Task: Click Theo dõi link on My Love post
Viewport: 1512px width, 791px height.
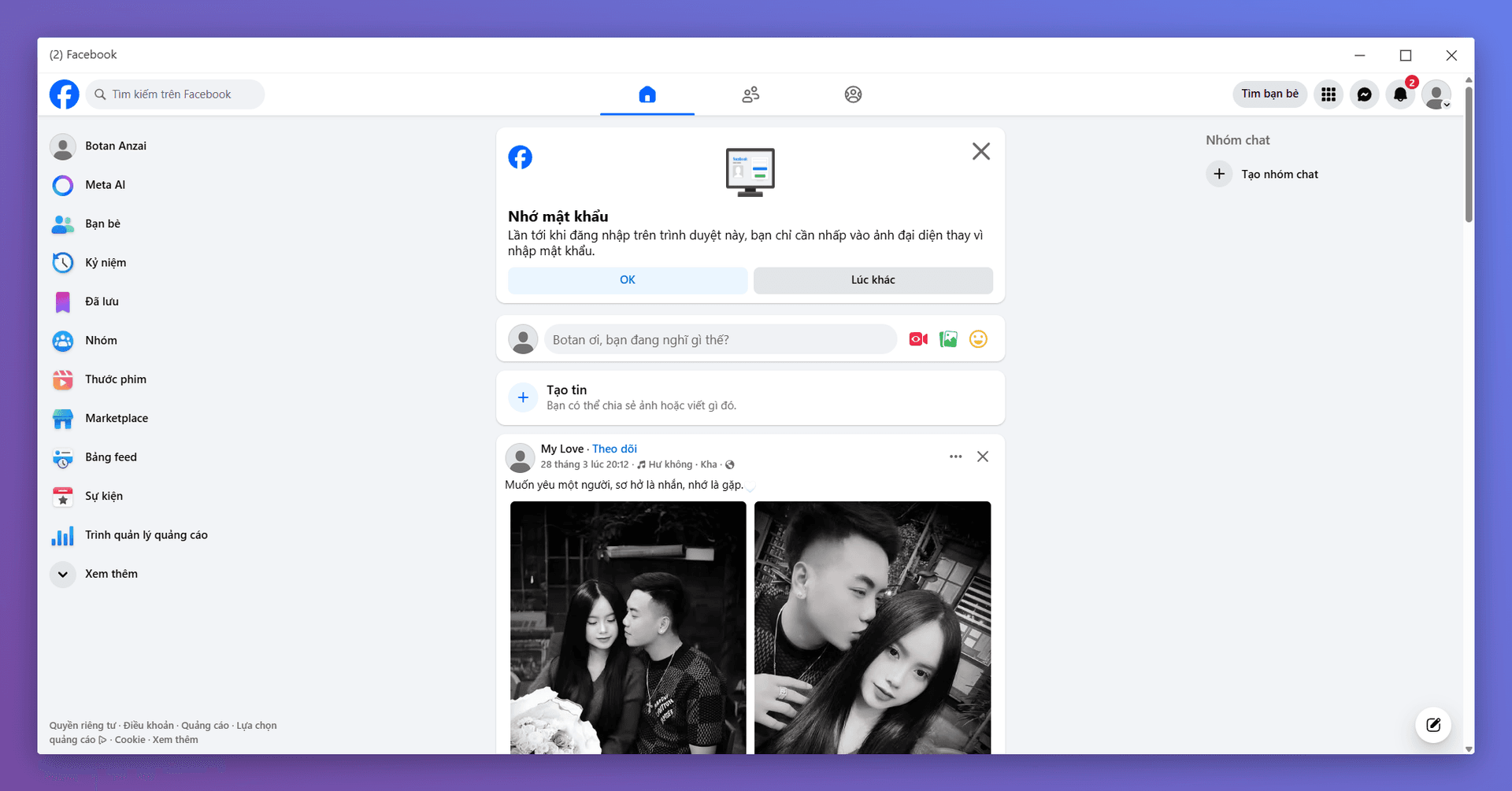Action: click(x=614, y=449)
